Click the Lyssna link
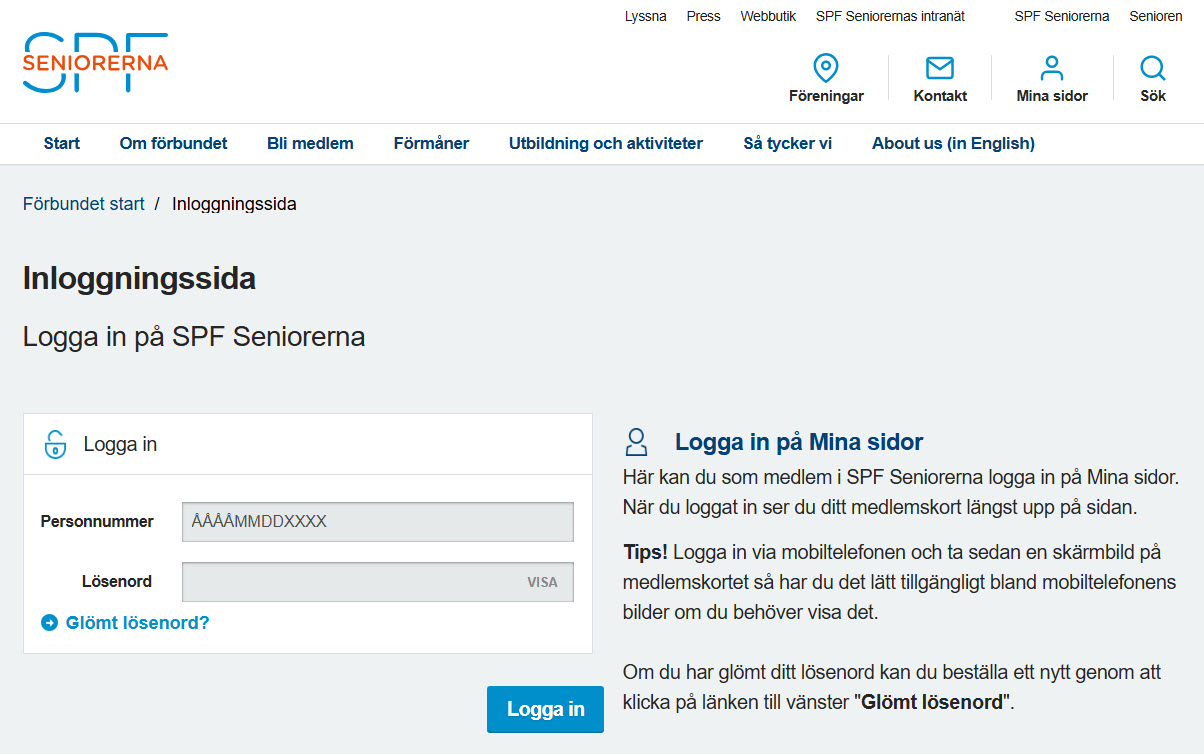 point(645,16)
